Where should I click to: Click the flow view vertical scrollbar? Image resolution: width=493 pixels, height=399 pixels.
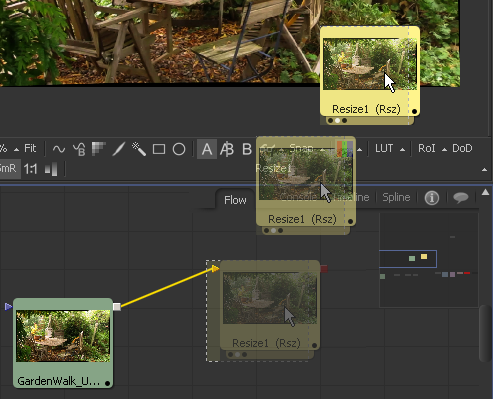coord(485,333)
